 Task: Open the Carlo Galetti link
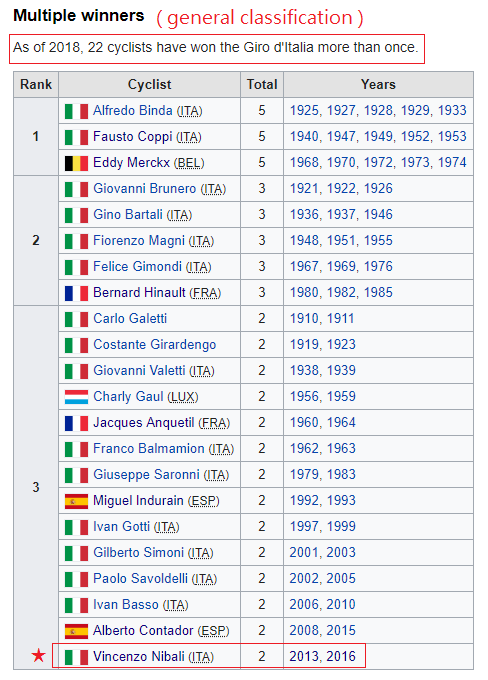point(130,319)
